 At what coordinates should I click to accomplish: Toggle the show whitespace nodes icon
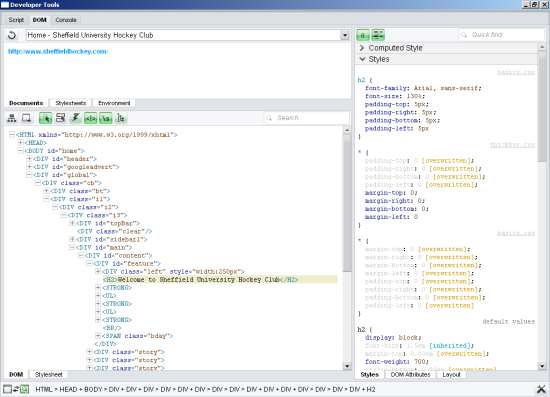(x=106, y=118)
